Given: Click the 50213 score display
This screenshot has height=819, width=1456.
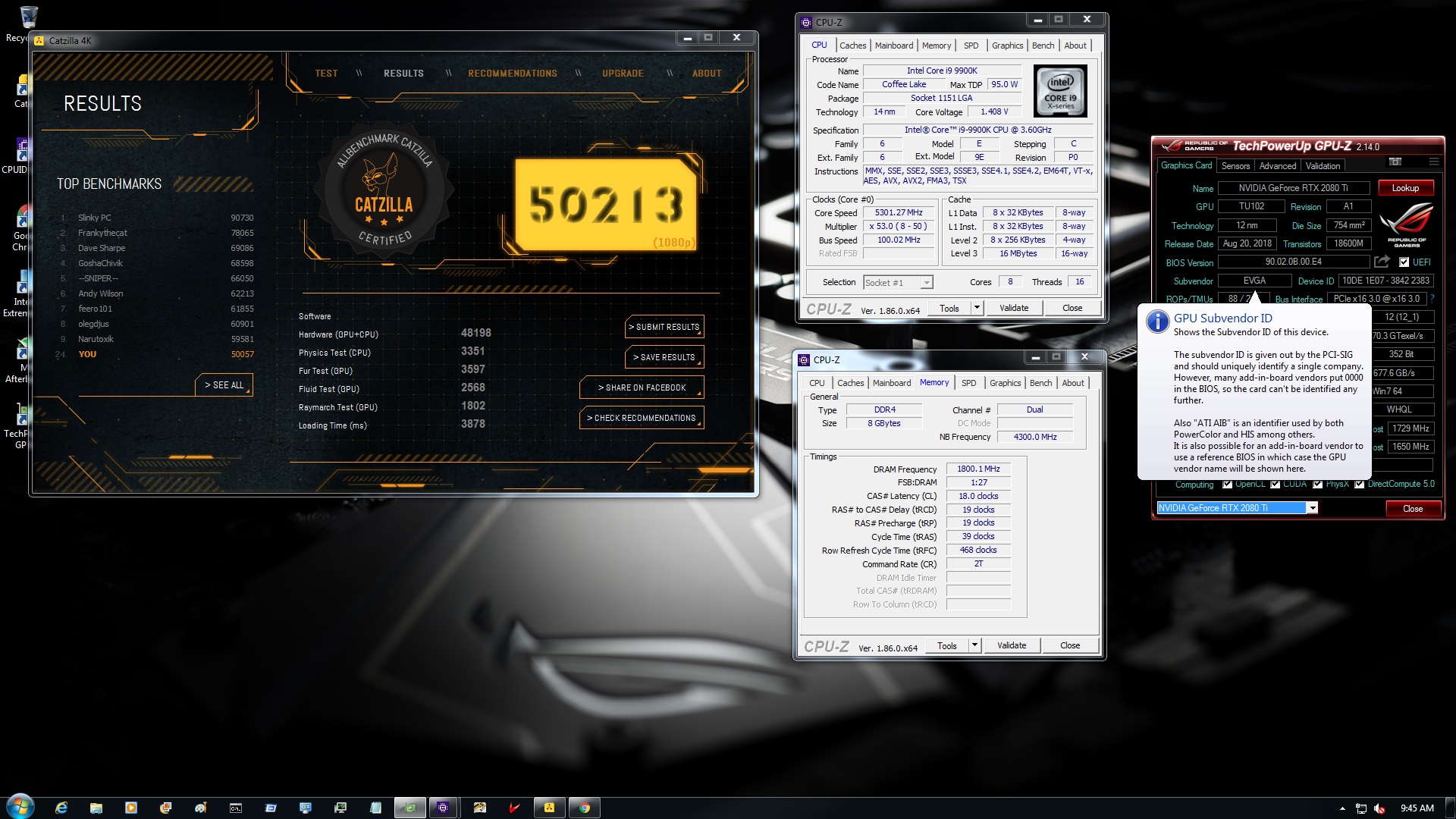Looking at the screenshot, I should 605,204.
